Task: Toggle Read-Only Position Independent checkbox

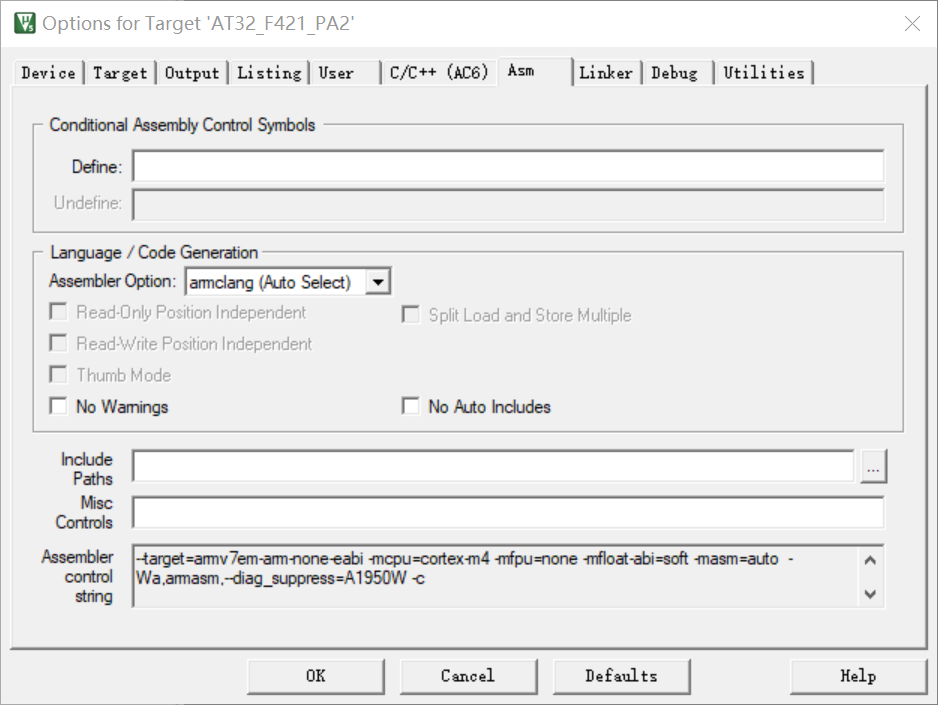Action: click(58, 312)
